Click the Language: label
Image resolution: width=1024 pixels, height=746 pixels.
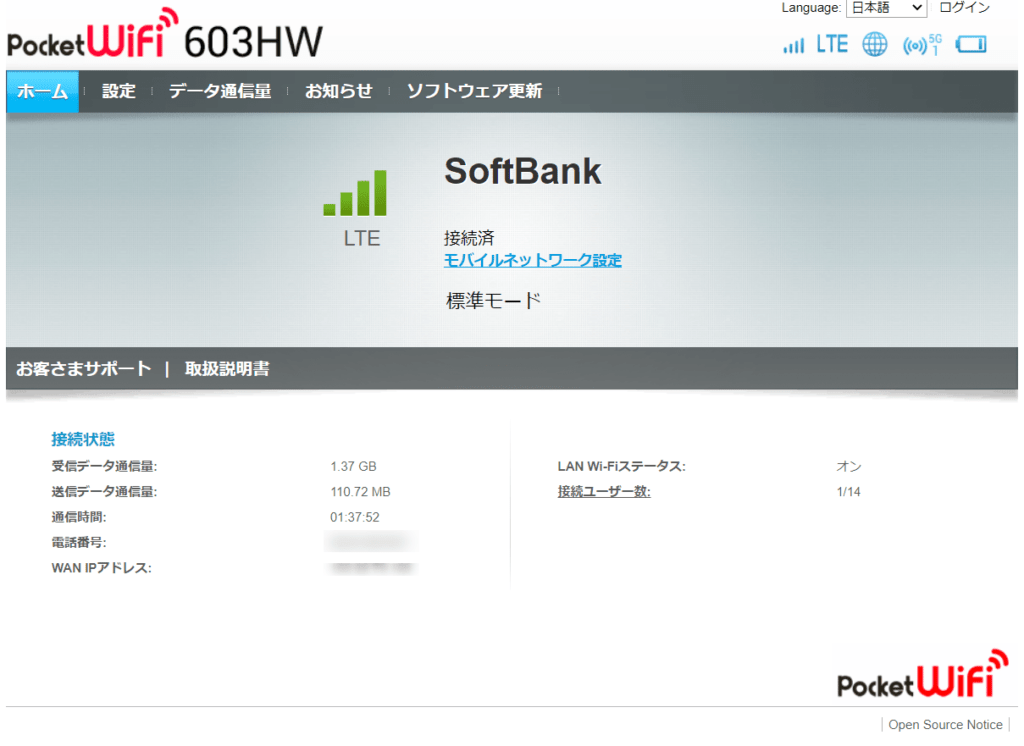point(811,8)
